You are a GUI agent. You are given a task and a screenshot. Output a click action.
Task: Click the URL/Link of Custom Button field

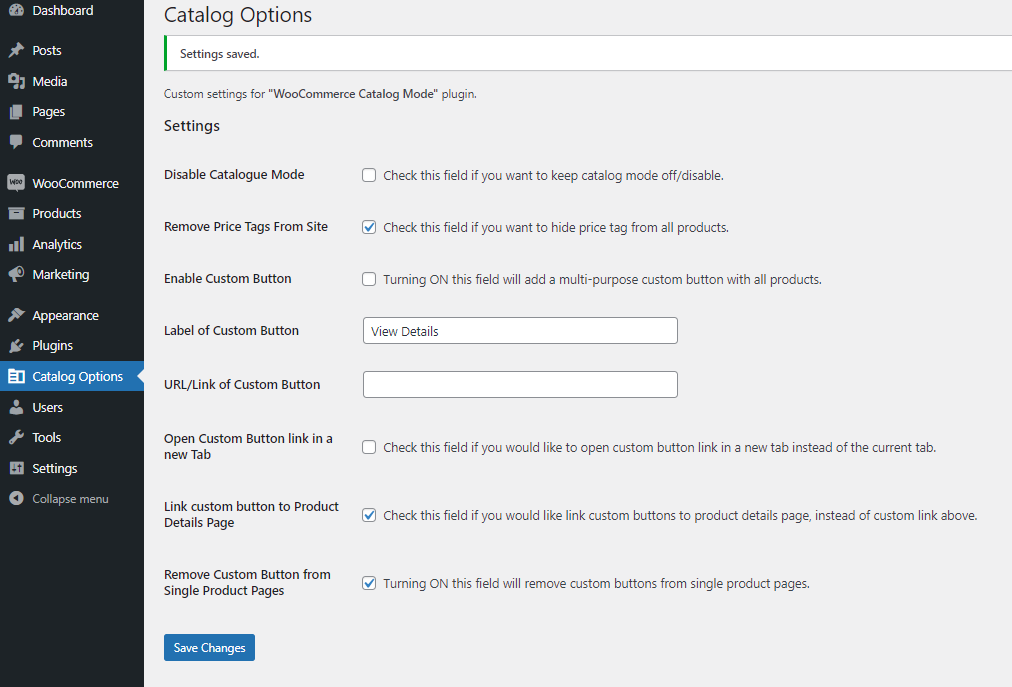519,384
